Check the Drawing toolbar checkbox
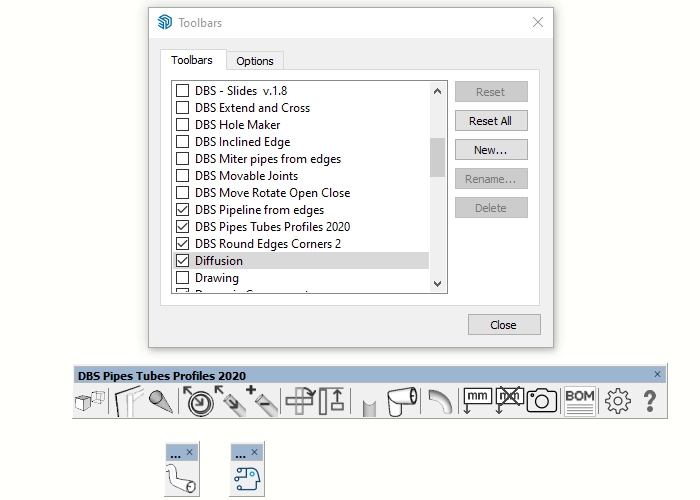700x500 pixels. tap(182, 277)
